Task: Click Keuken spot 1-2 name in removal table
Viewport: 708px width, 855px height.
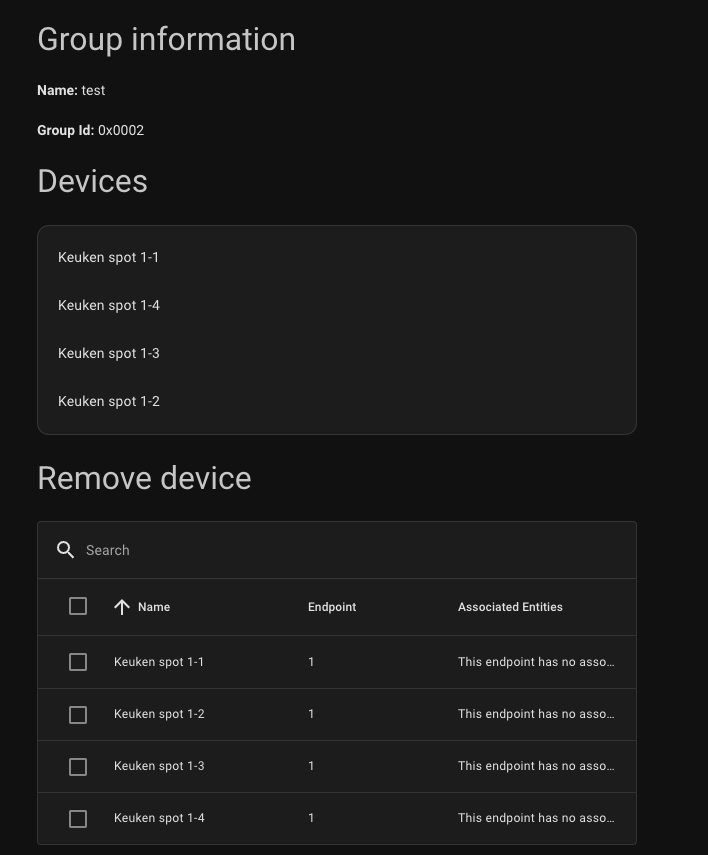Action: click(159, 714)
